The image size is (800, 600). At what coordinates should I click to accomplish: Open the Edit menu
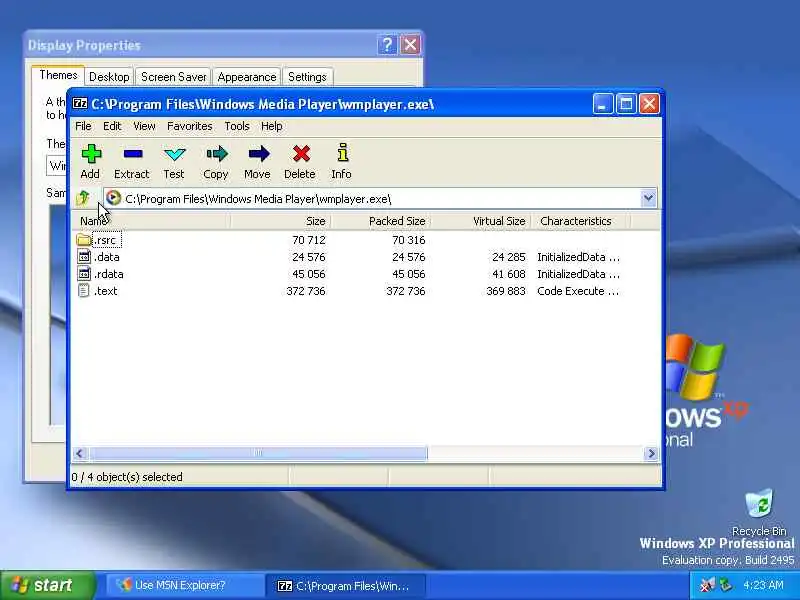[112, 126]
